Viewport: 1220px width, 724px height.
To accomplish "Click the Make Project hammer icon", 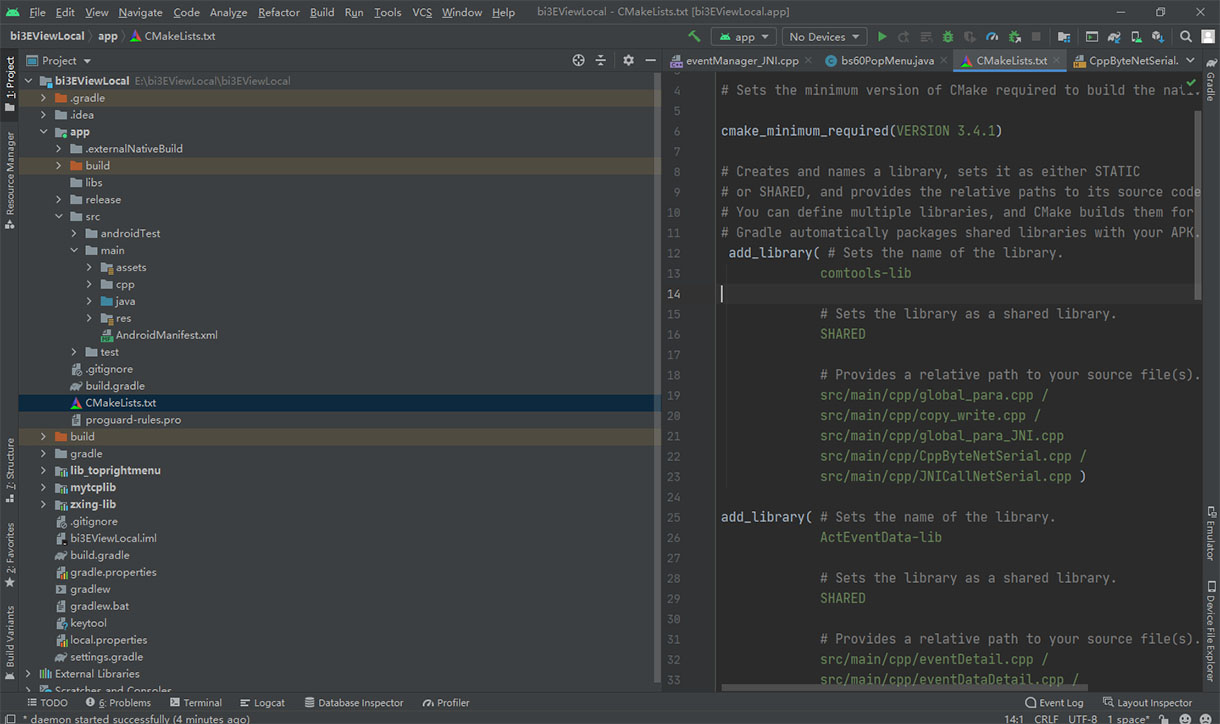I will click(x=694, y=36).
